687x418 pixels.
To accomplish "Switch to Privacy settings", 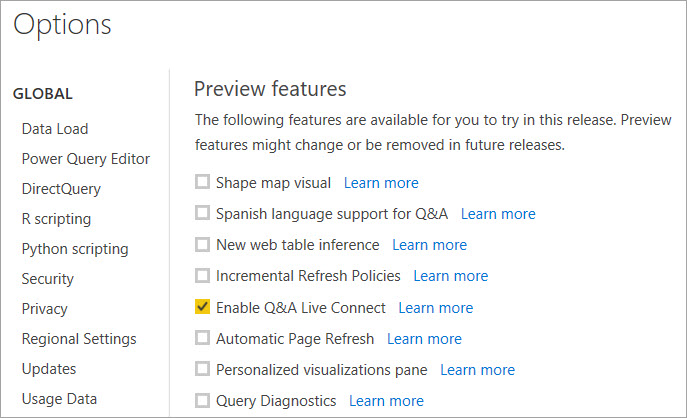I will [45, 309].
